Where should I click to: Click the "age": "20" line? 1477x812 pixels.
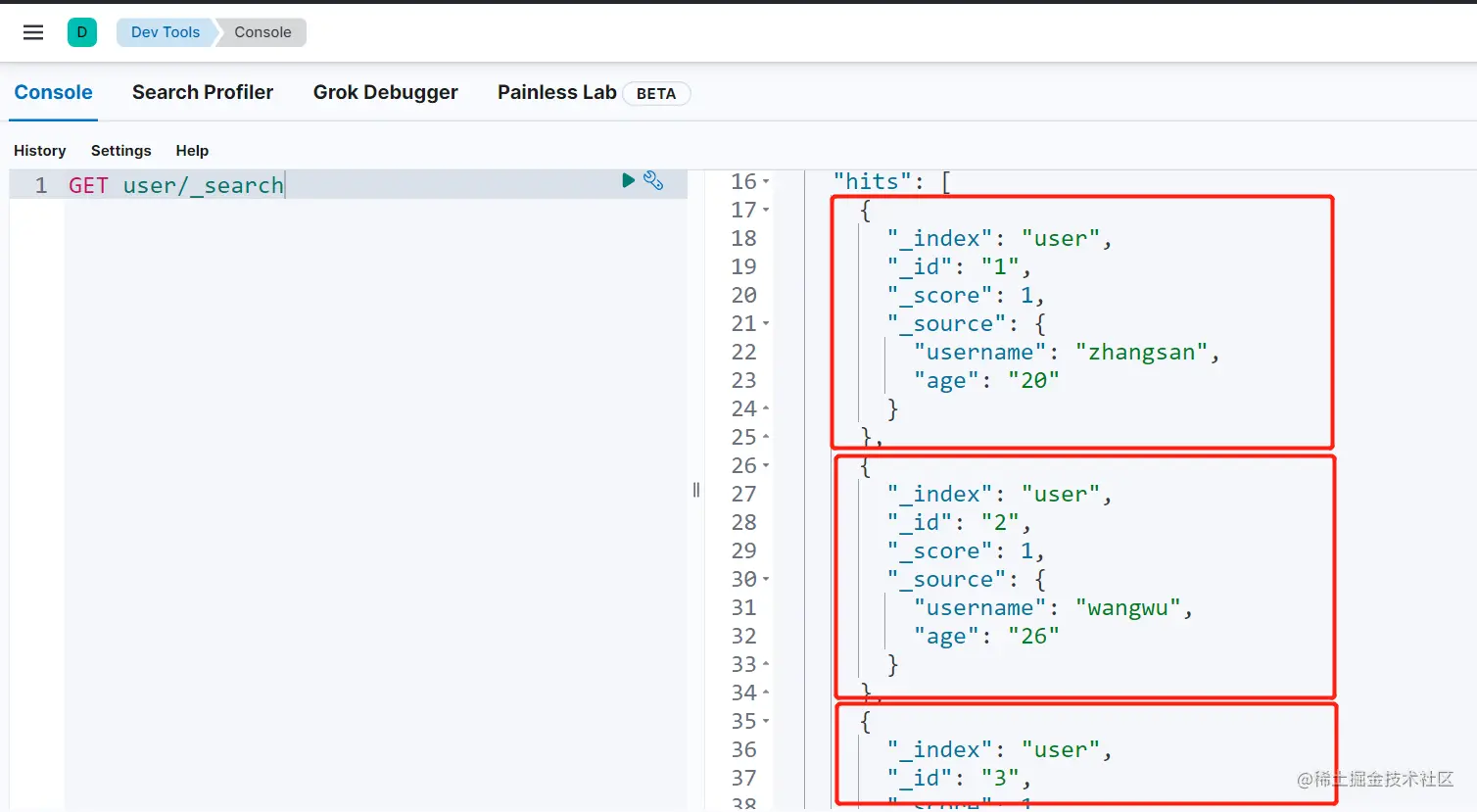coord(986,381)
